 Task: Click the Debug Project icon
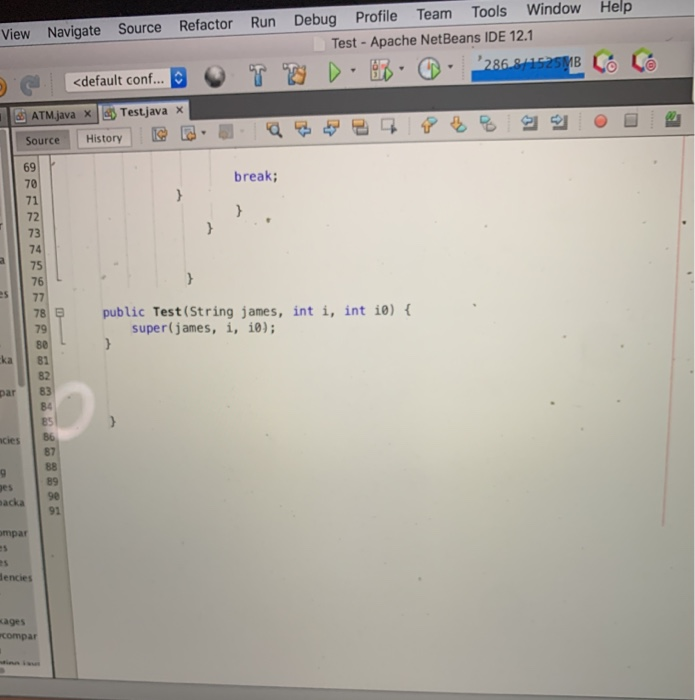click(x=381, y=71)
